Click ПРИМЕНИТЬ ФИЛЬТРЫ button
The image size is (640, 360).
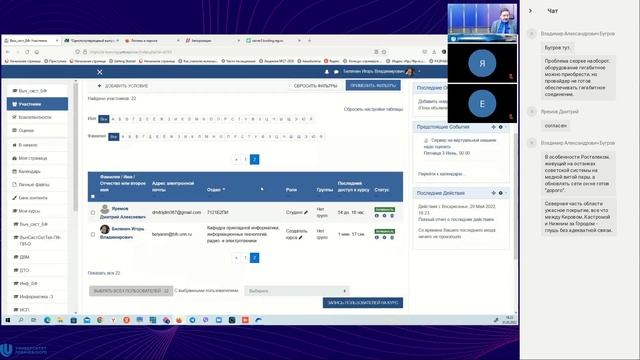(373, 86)
